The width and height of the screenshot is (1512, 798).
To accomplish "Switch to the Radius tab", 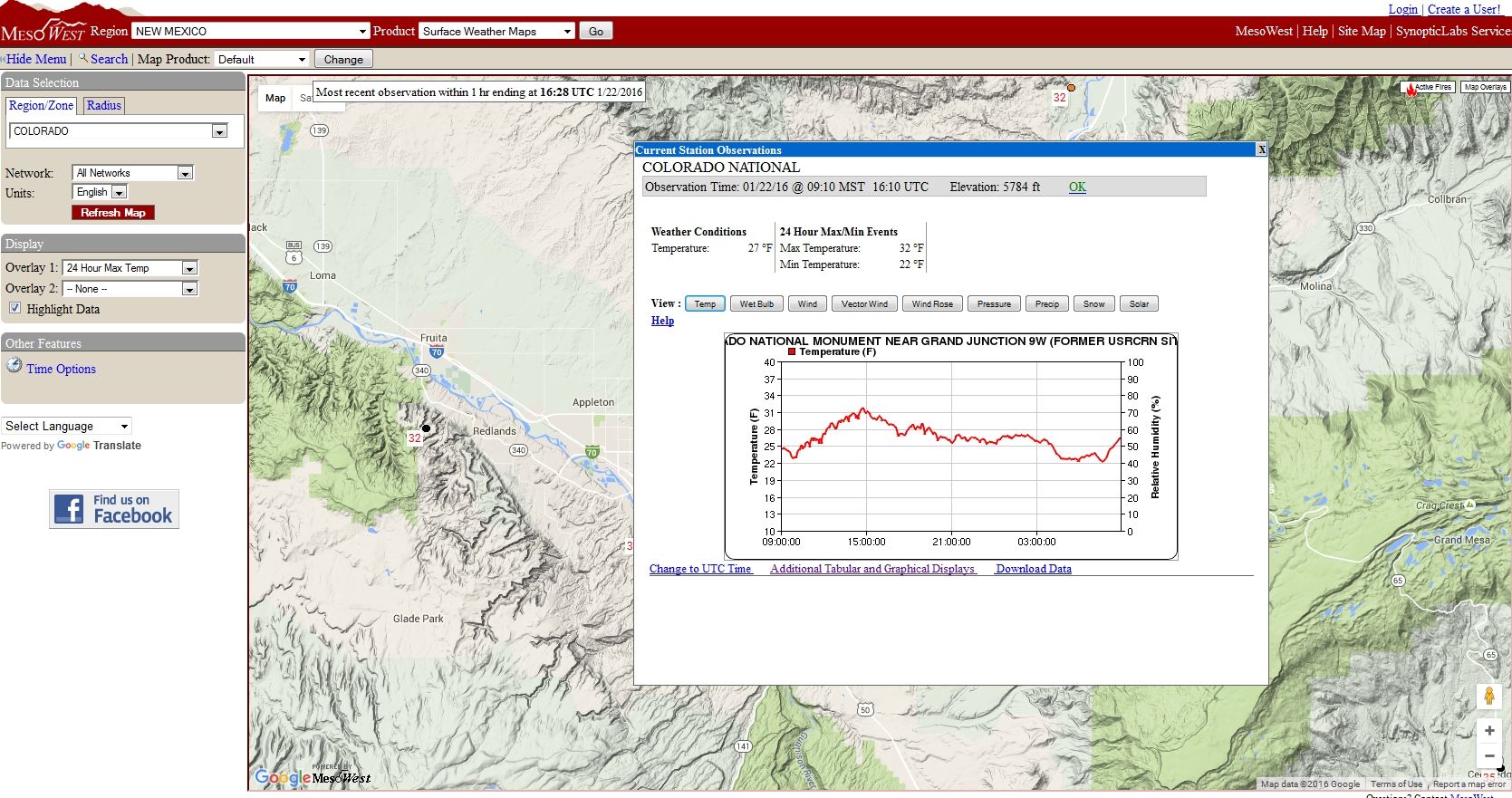I will [x=103, y=106].
